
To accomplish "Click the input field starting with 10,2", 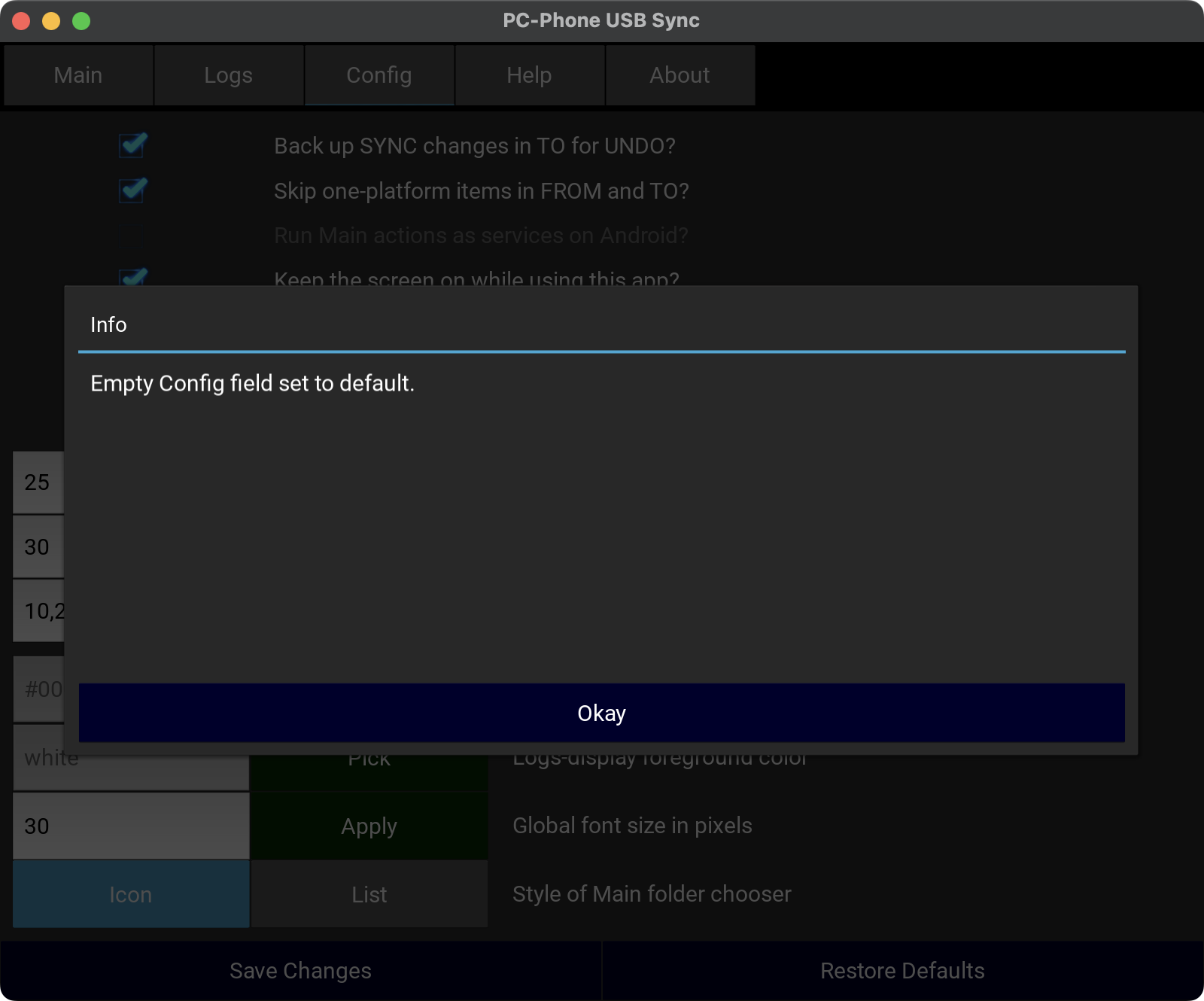I will pyautogui.click(x=38, y=610).
